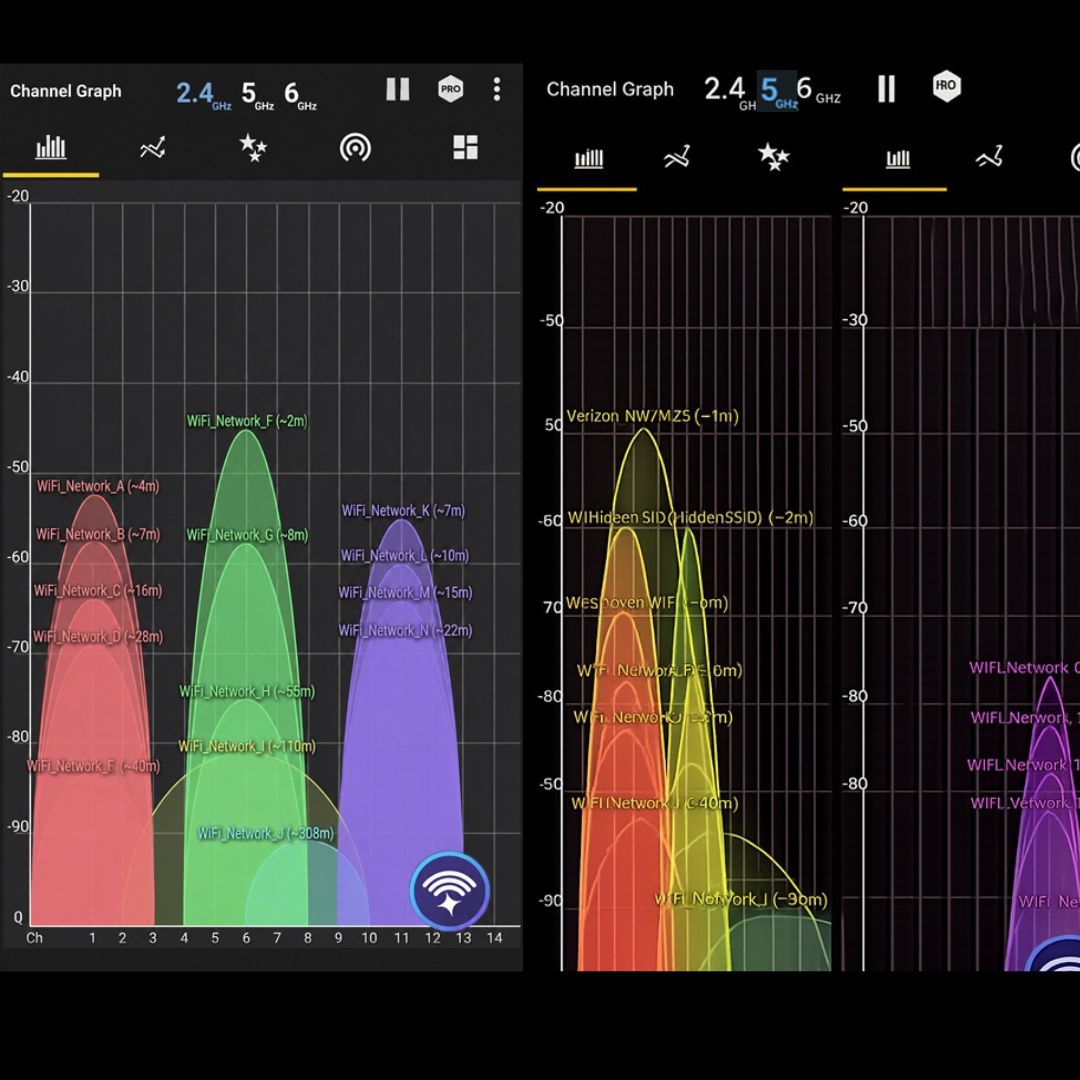Open bar chart channel graph tab in left panel
1080x1080 pixels.
tap(51, 147)
